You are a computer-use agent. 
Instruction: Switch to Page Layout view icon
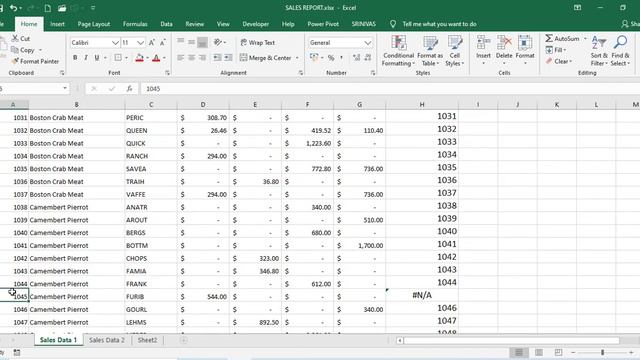pos(539,352)
